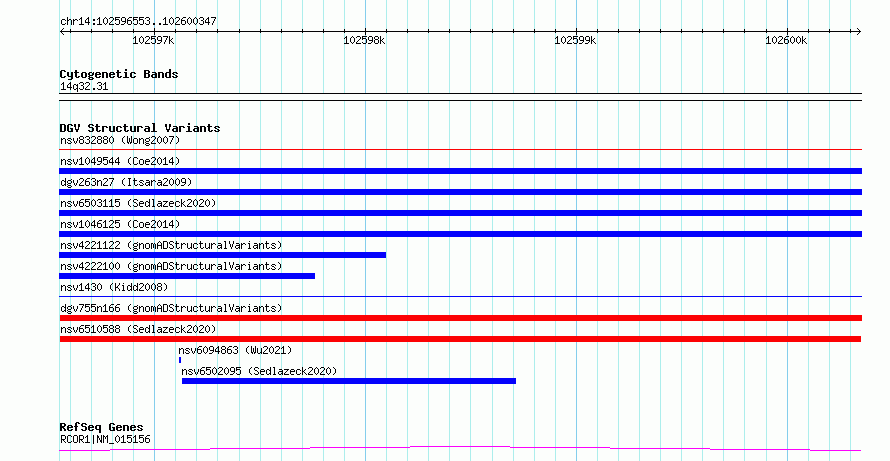The height and width of the screenshot is (461, 890).
Task: Click the RefSeq Genes track title
Action: (101, 427)
